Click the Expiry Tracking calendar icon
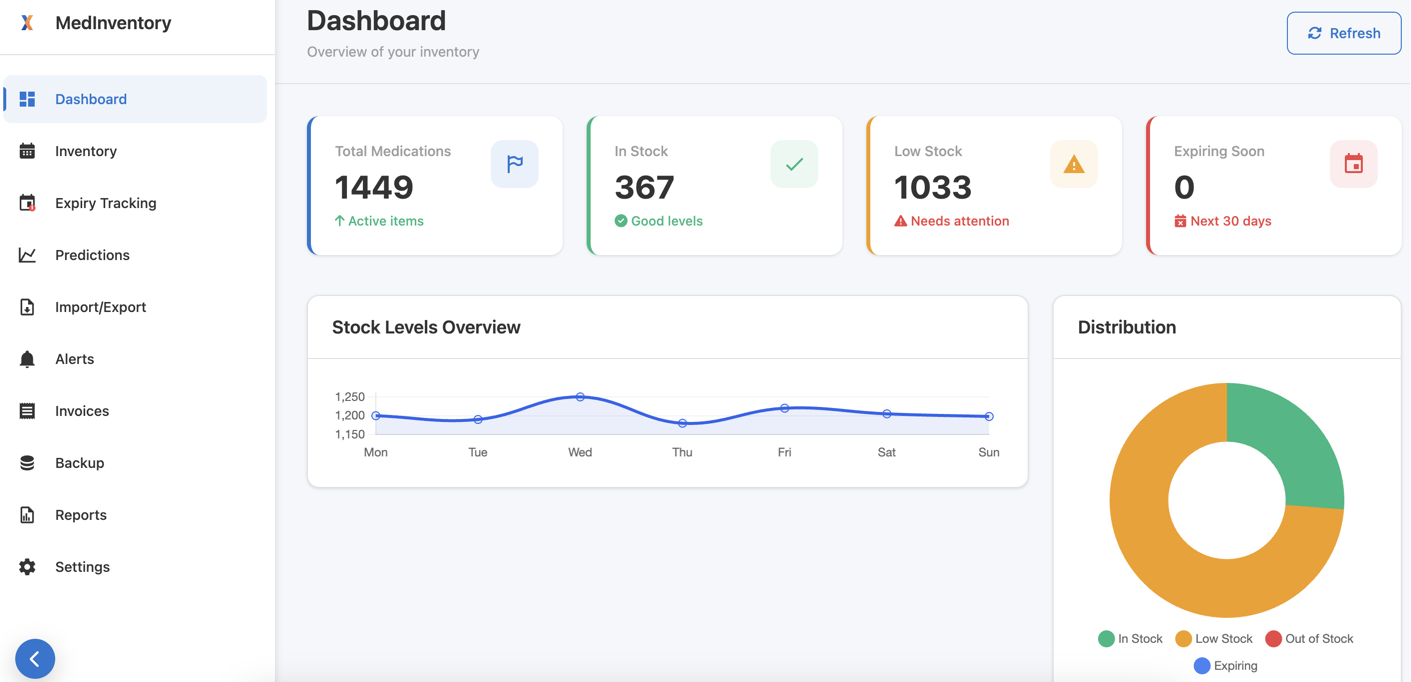This screenshot has height=682, width=1411. point(27,203)
